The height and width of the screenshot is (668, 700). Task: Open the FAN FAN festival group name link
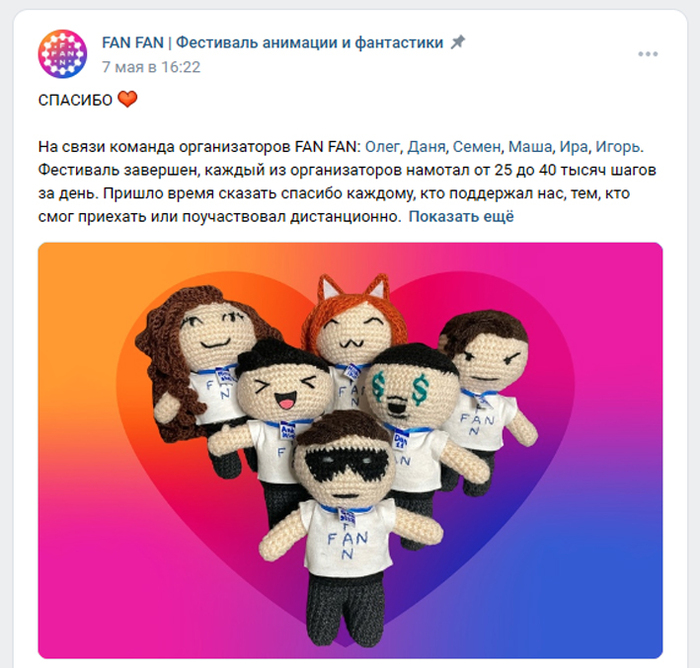[272, 42]
